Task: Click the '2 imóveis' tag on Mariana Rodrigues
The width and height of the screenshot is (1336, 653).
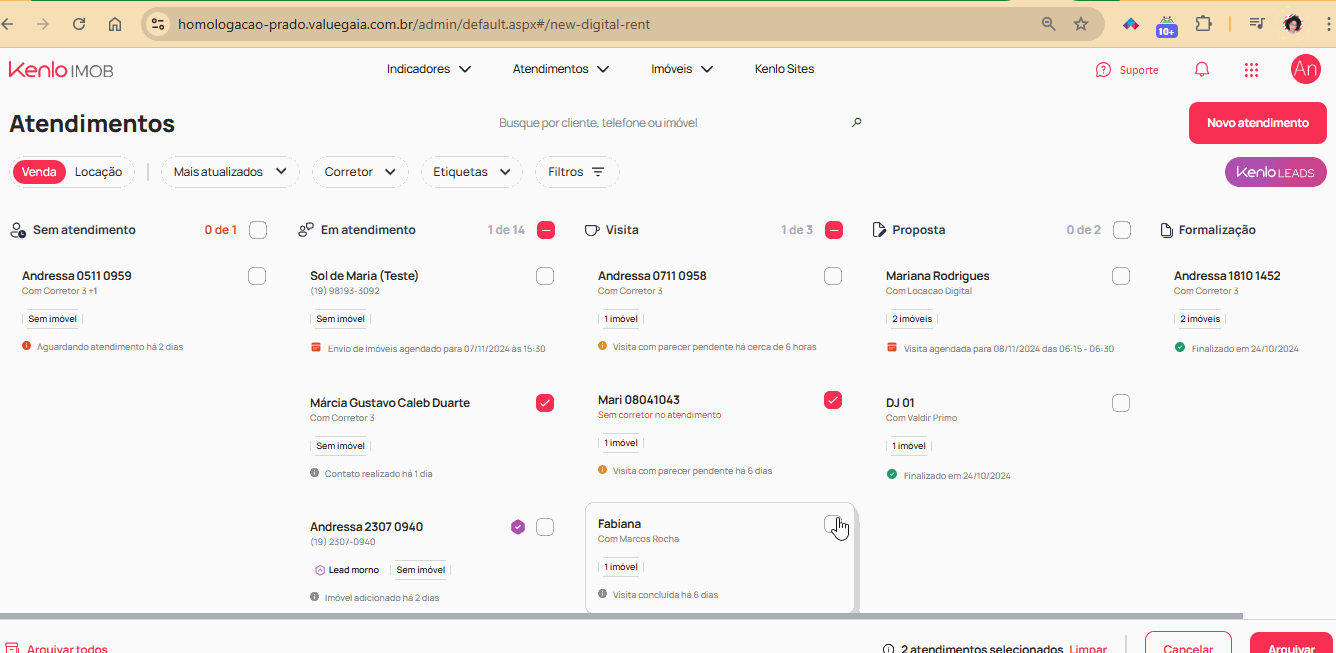Action: click(911, 319)
